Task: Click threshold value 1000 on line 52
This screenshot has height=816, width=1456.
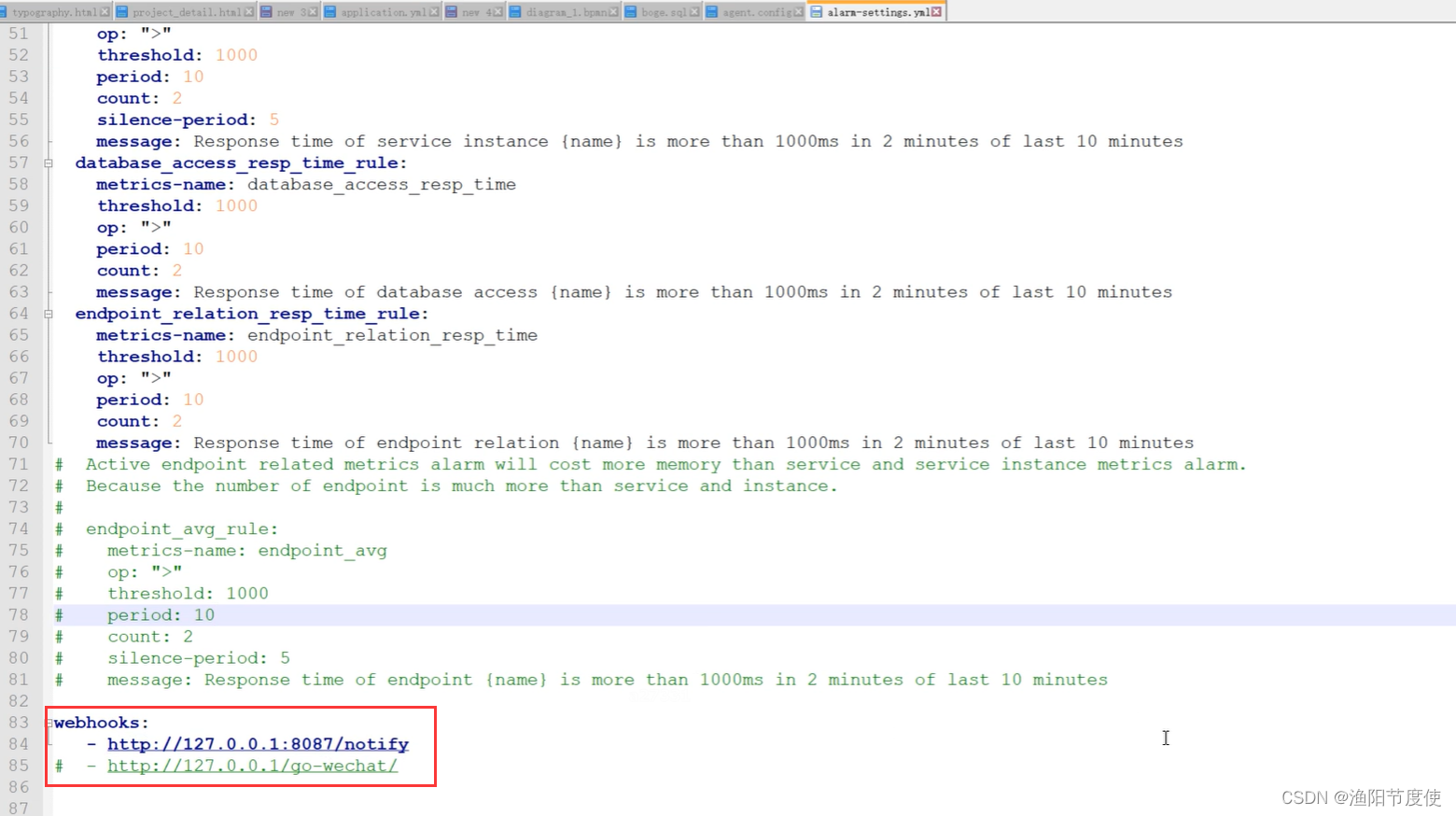Action: 236,55
